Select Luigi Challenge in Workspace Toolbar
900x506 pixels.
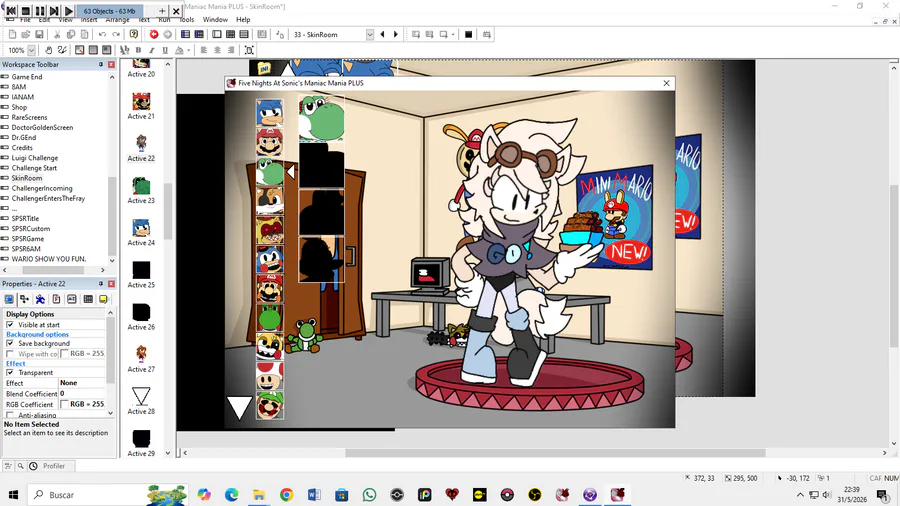coord(34,158)
